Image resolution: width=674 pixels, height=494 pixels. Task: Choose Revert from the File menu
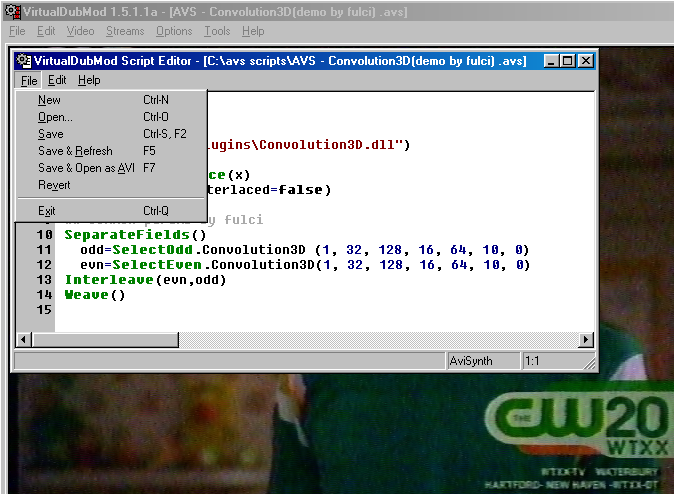[x=111, y=185]
